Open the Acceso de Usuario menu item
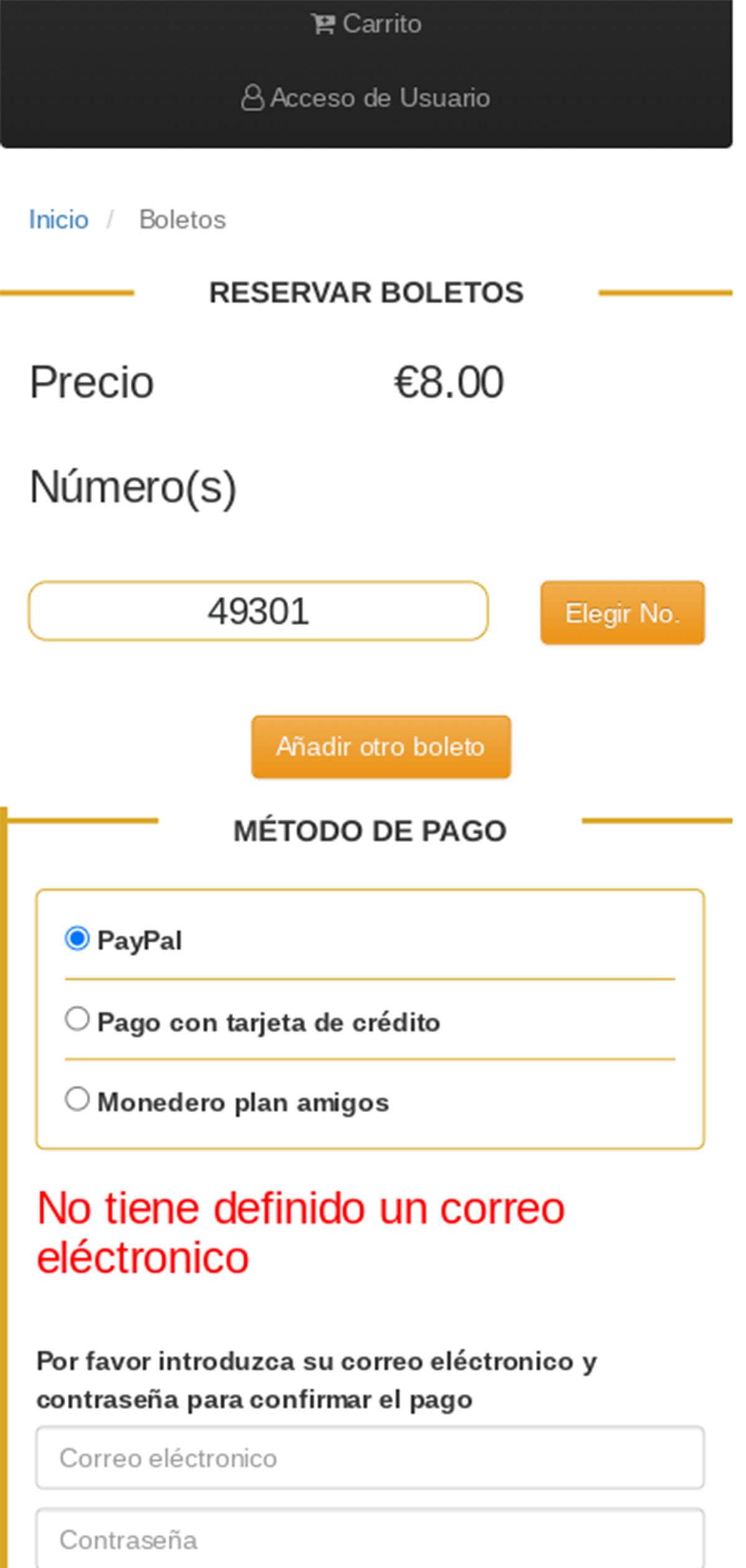This screenshot has width=746, height=1568. tap(380, 98)
